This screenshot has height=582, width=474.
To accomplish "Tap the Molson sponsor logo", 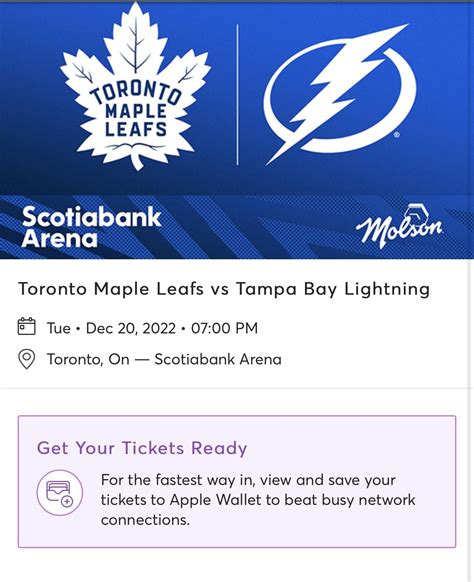I will click(x=399, y=226).
